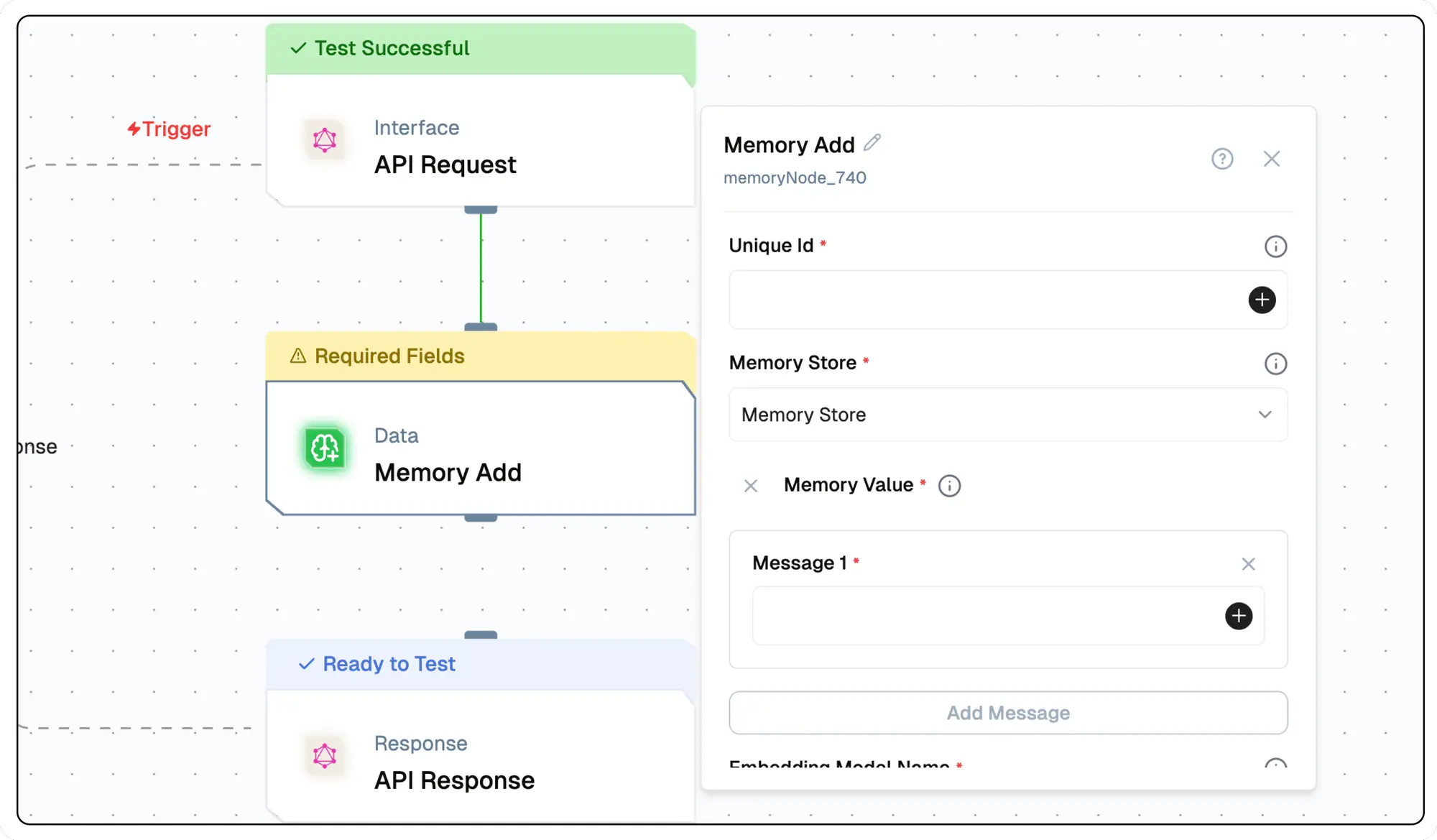Image resolution: width=1437 pixels, height=840 pixels.
Task: Add variable with Unique Id plus button
Action: 1261,300
